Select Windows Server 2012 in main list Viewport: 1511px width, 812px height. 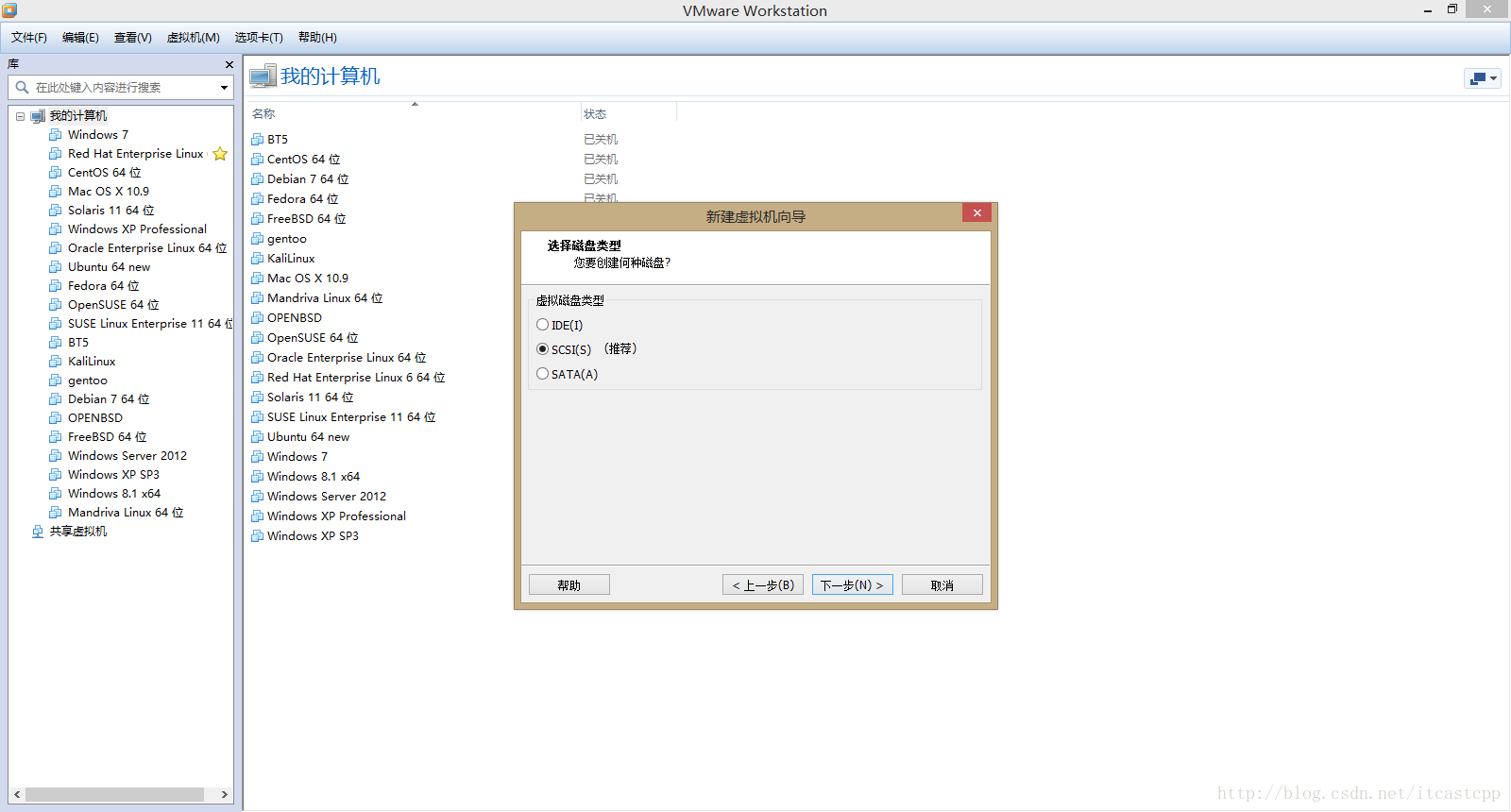pyautogui.click(x=327, y=497)
